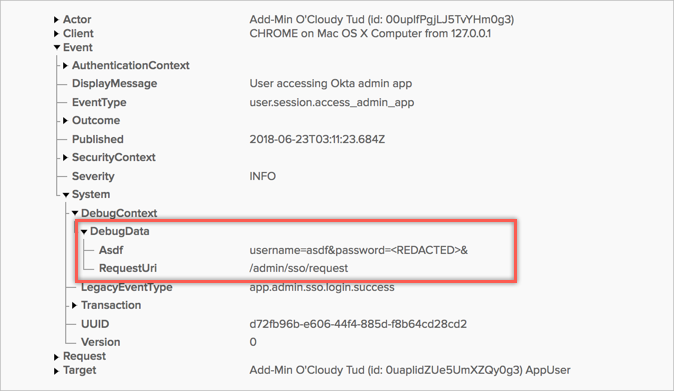Select the LegacyEventType row label

coord(127,287)
